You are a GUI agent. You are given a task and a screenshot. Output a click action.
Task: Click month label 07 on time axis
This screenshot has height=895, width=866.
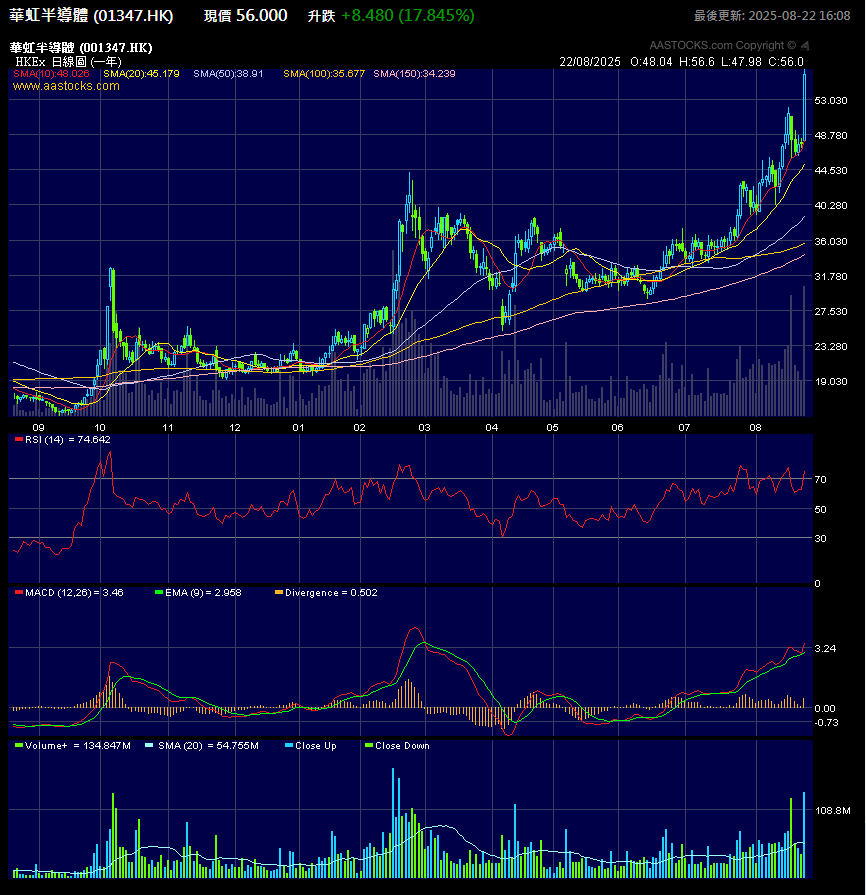(x=684, y=428)
